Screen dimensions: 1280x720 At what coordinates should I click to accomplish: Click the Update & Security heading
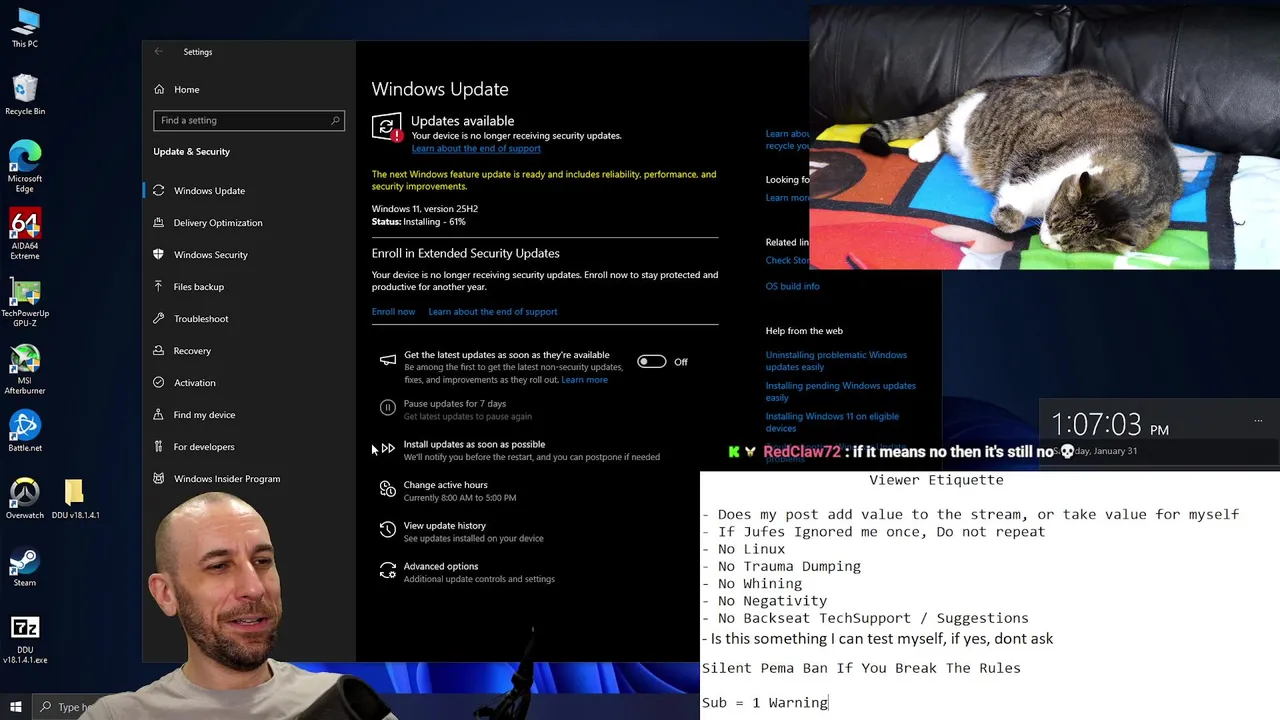click(191, 152)
